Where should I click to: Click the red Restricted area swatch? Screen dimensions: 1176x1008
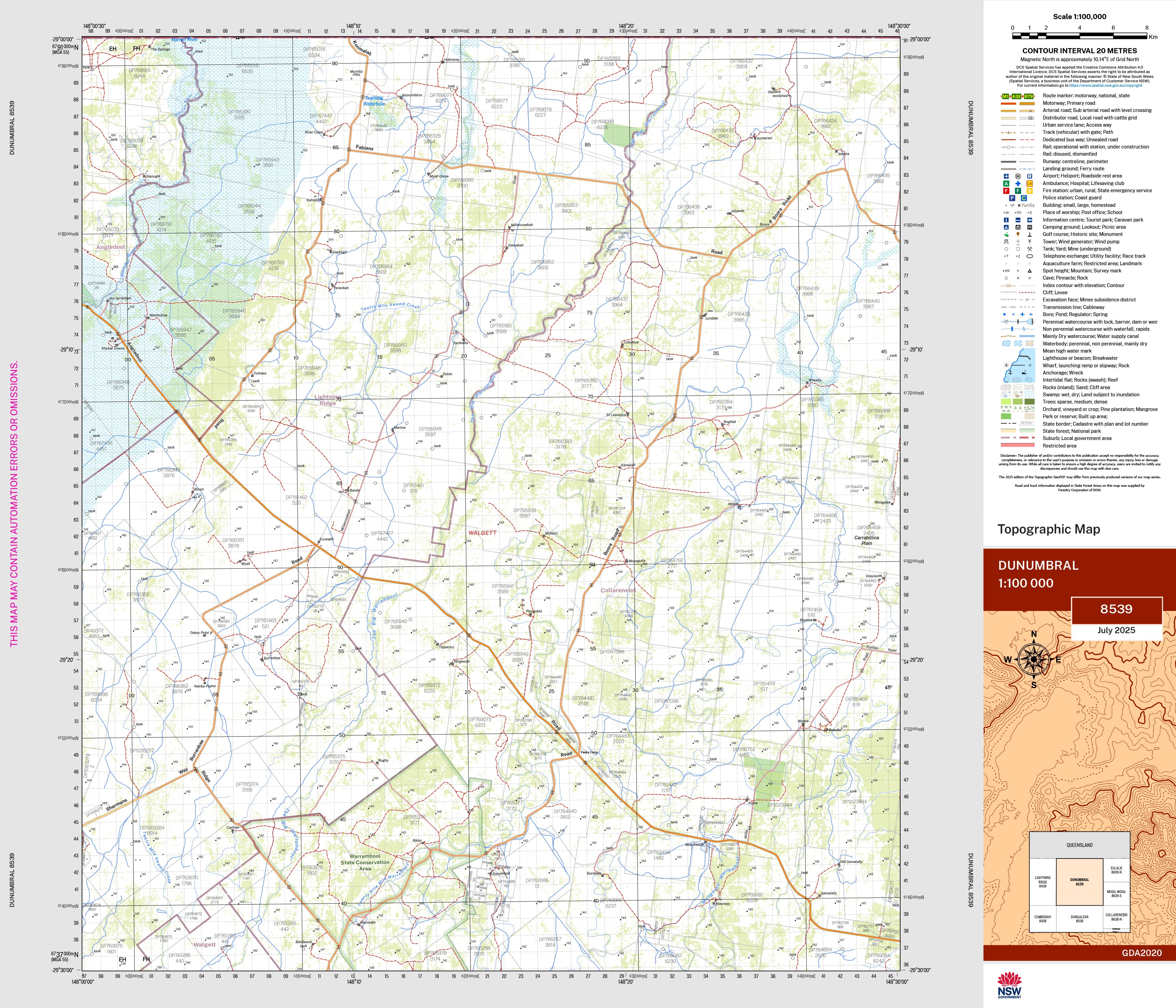(1018, 445)
